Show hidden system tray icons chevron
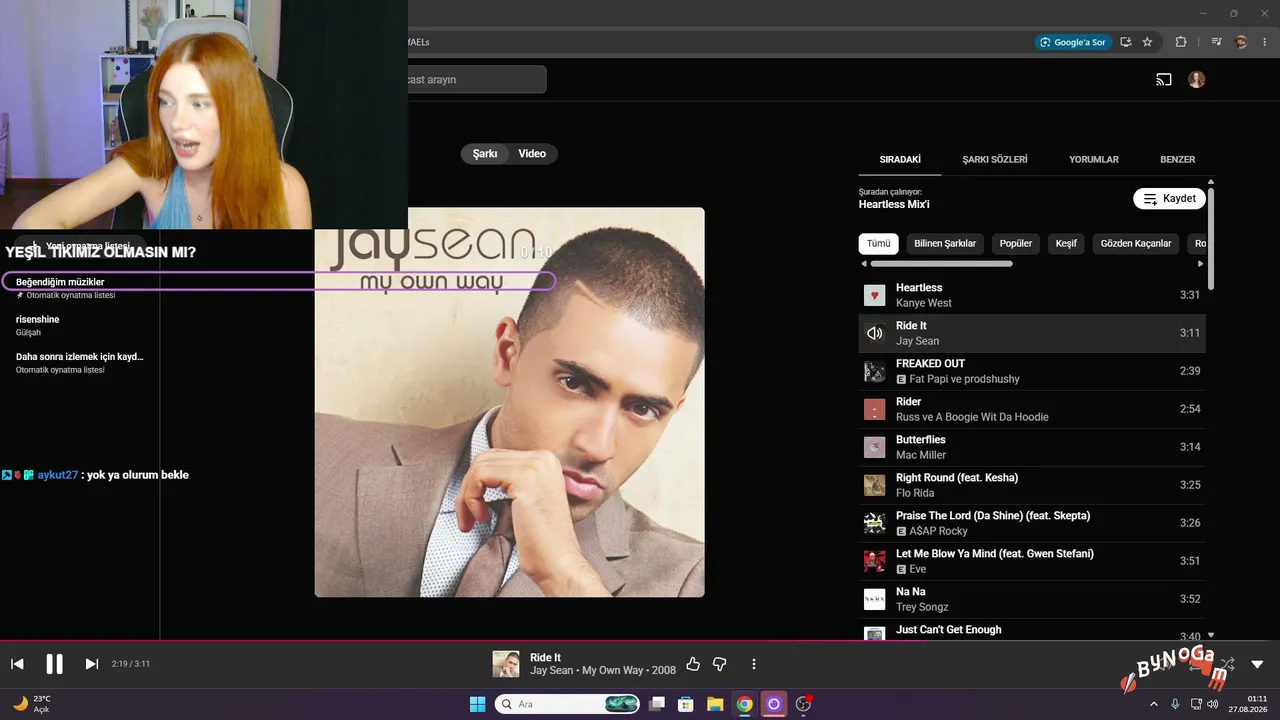Viewport: 1280px width, 720px height. point(1154,704)
